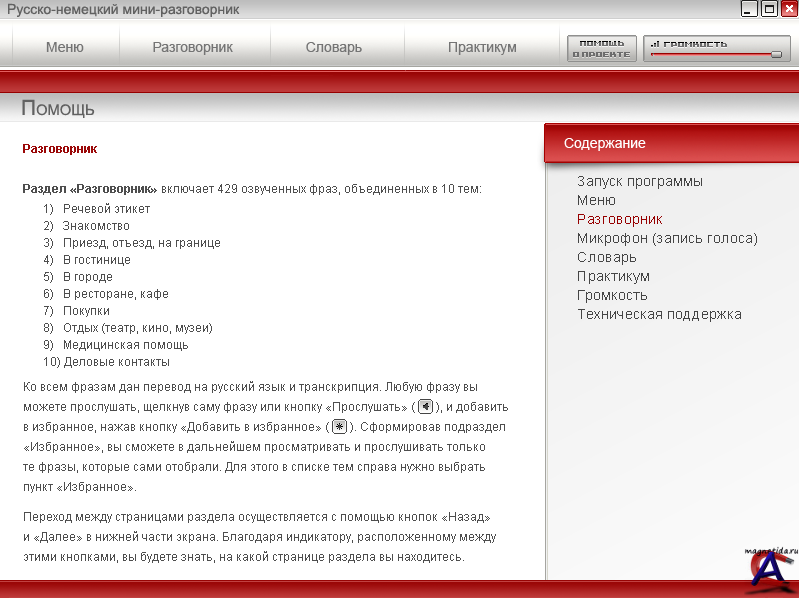
Task: Open Микрофон (запись голоса) help topic
Action: click(x=667, y=238)
